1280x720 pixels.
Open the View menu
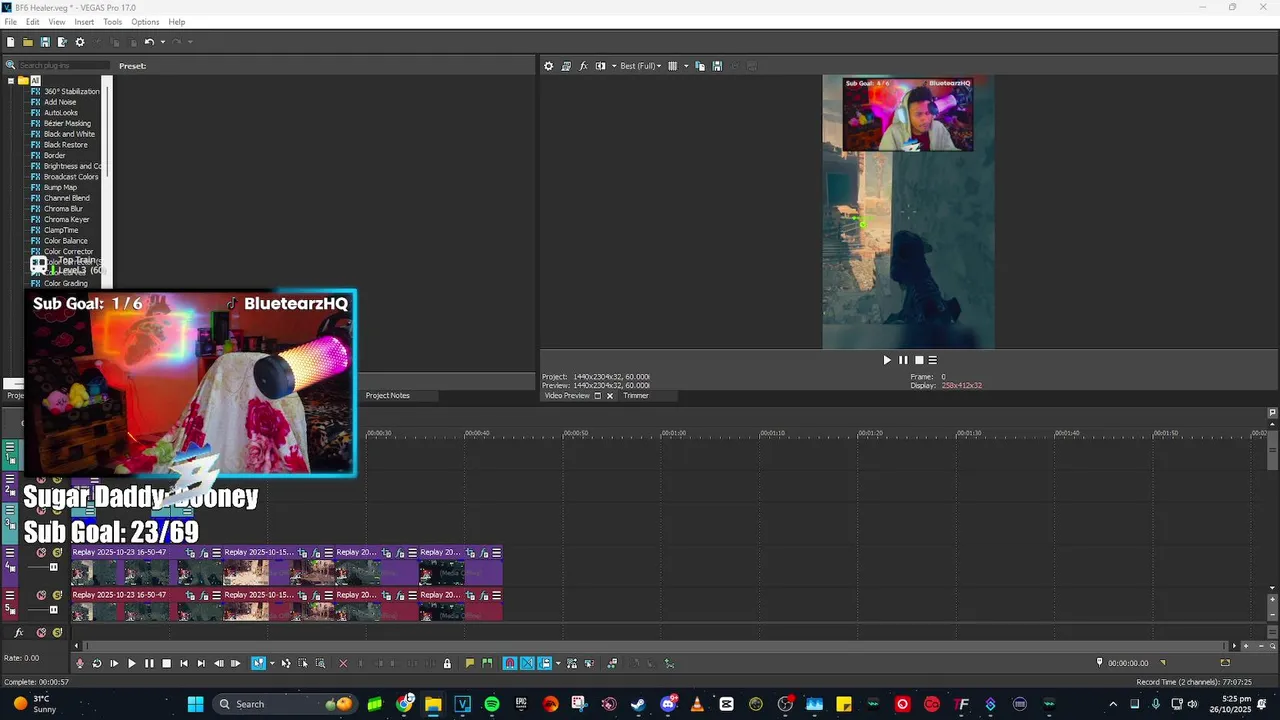pos(57,22)
